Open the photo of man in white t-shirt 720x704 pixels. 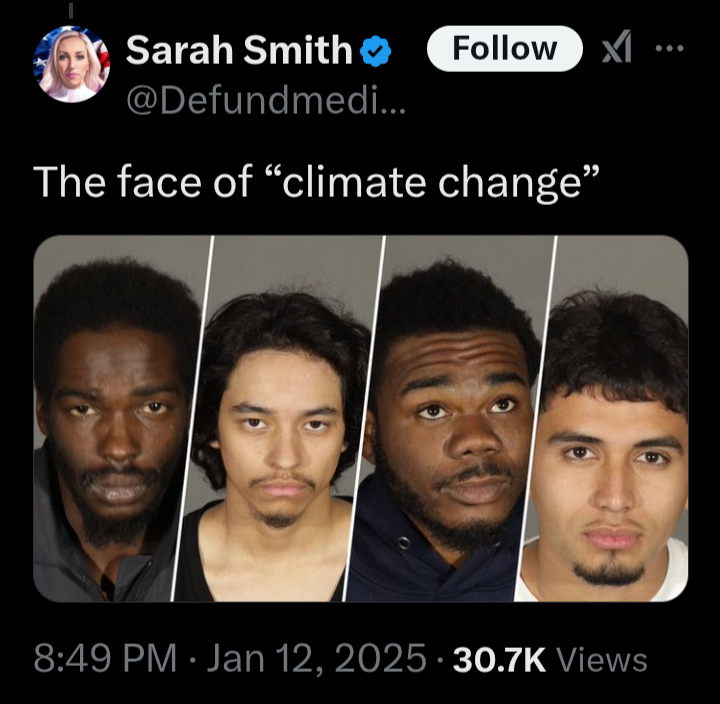coord(604,418)
